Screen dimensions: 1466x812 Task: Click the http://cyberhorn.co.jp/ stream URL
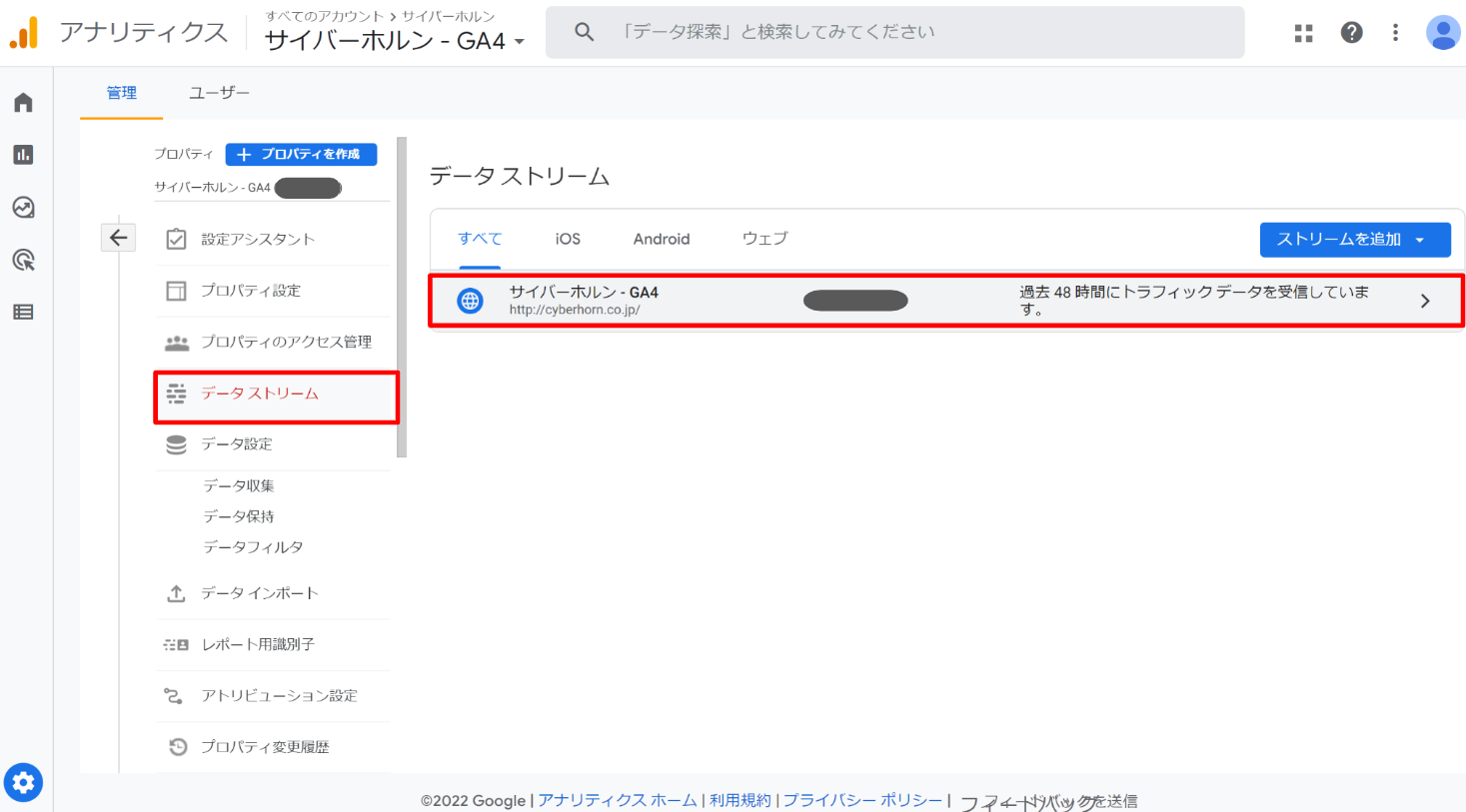(575, 311)
